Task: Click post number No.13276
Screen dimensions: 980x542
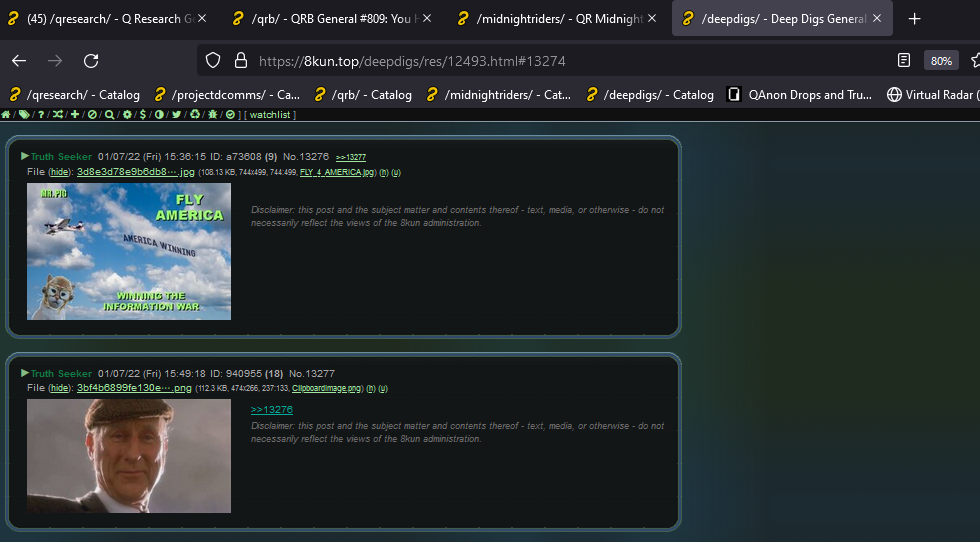Action: [x=306, y=156]
